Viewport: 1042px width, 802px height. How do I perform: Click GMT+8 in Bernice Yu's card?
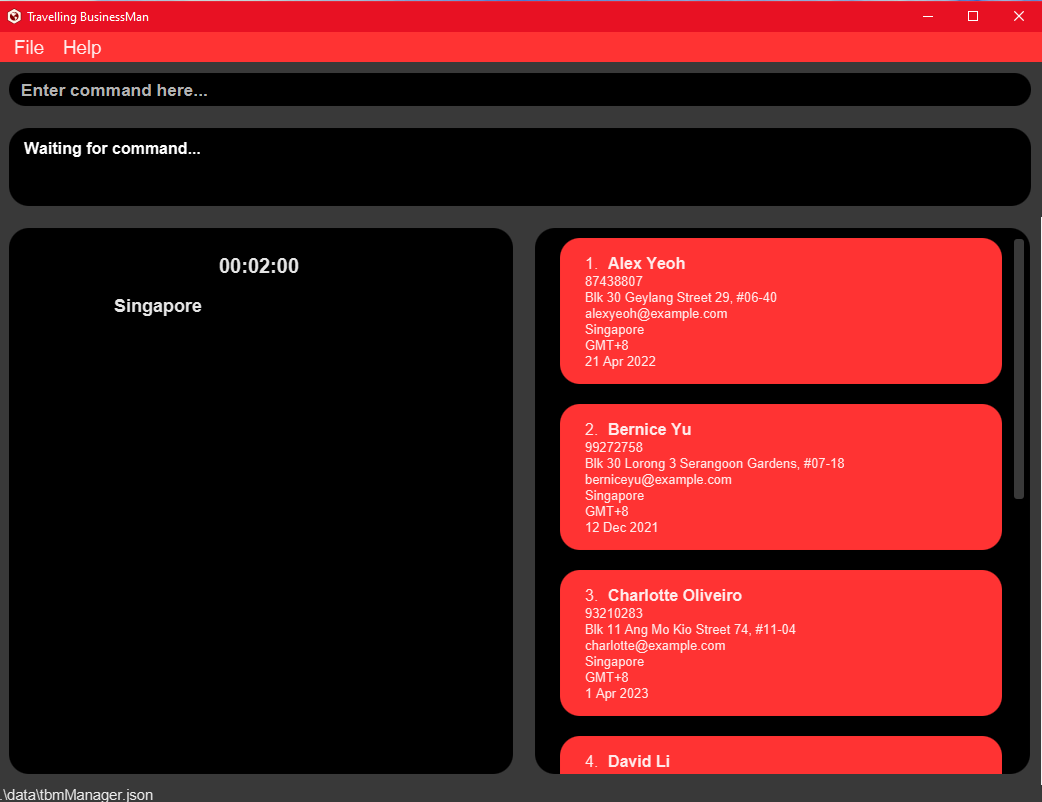[x=606, y=512]
